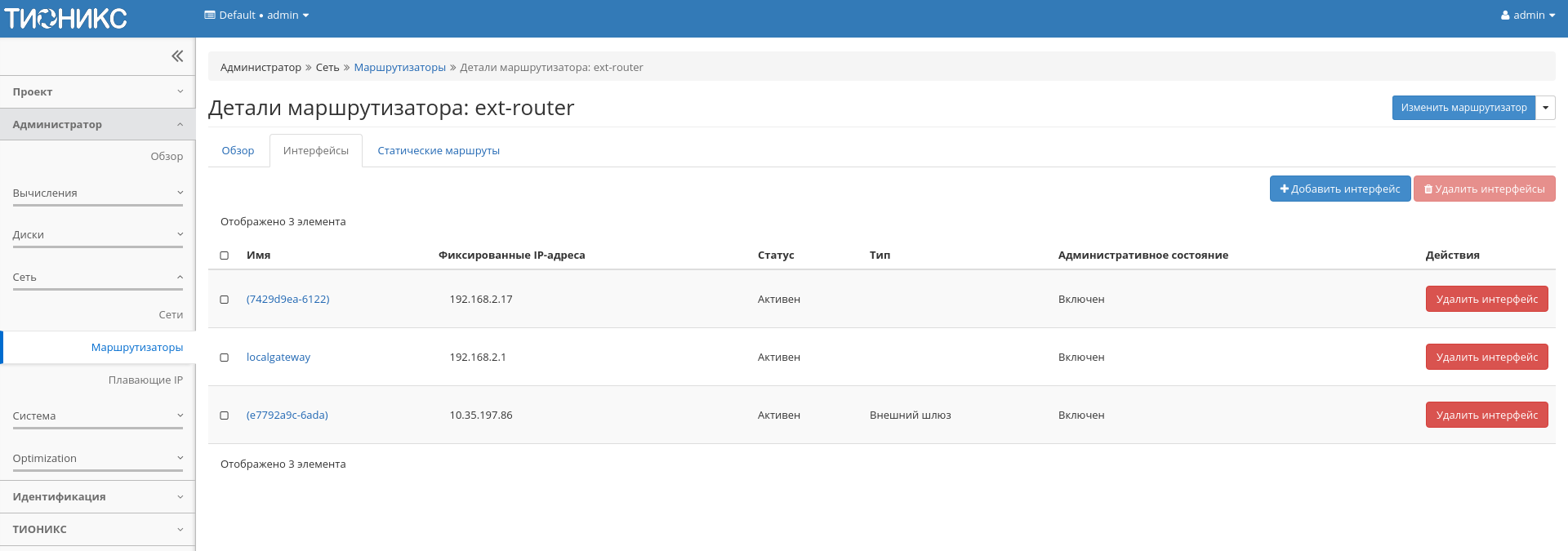1568x551 pixels.
Task: Switch to the Обзор tab
Action: coord(238,151)
